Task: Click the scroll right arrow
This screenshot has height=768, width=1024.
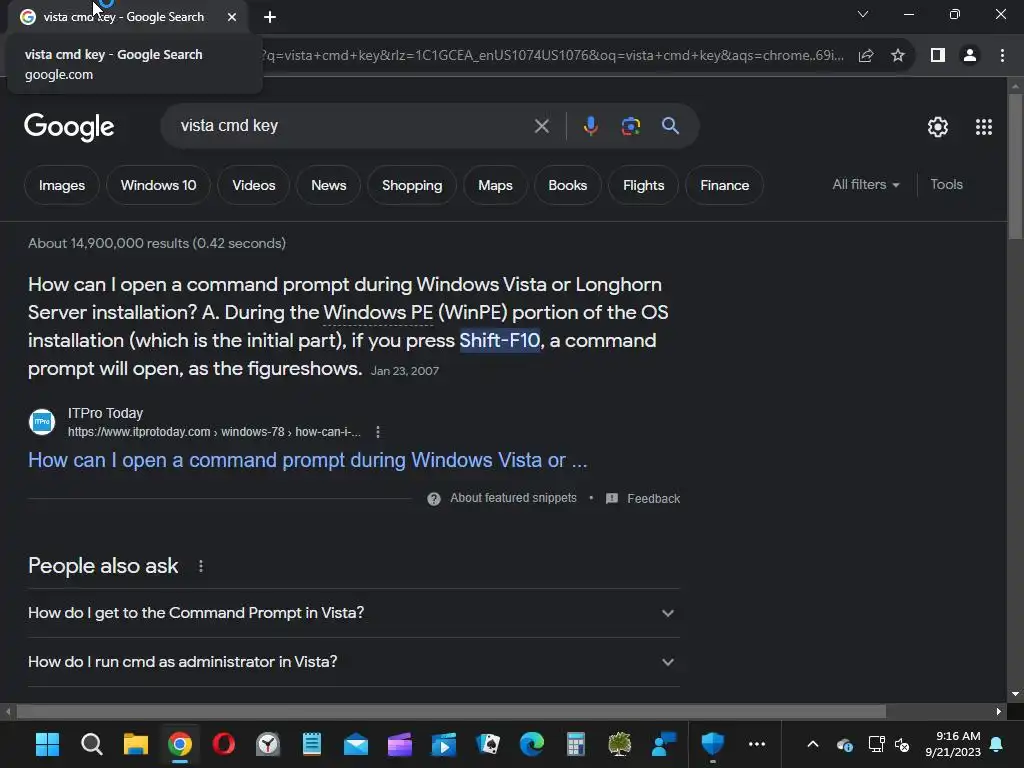Action: pyautogui.click(x=999, y=711)
